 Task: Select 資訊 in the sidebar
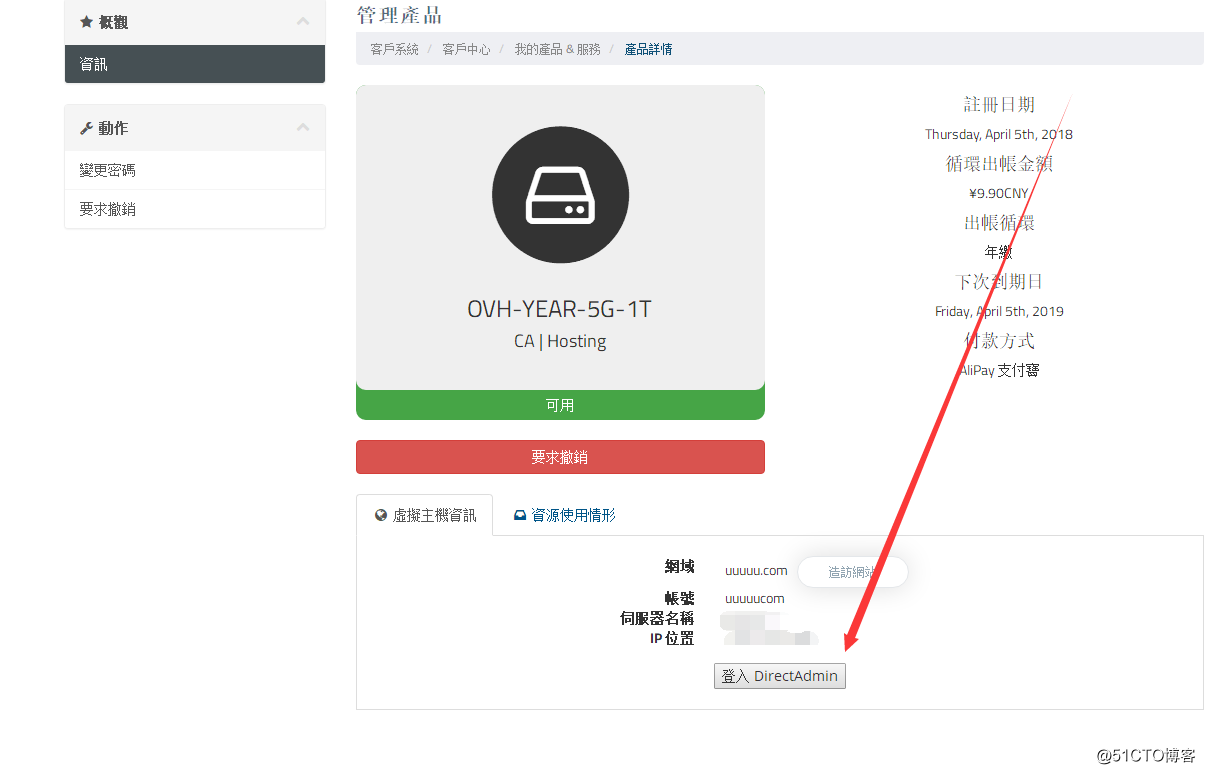[195, 64]
